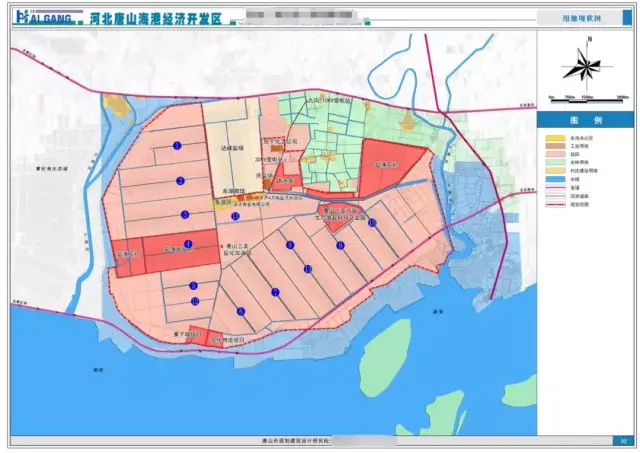
Task: Click the blue 水域 legend swatch
Action: click(555, 180)
